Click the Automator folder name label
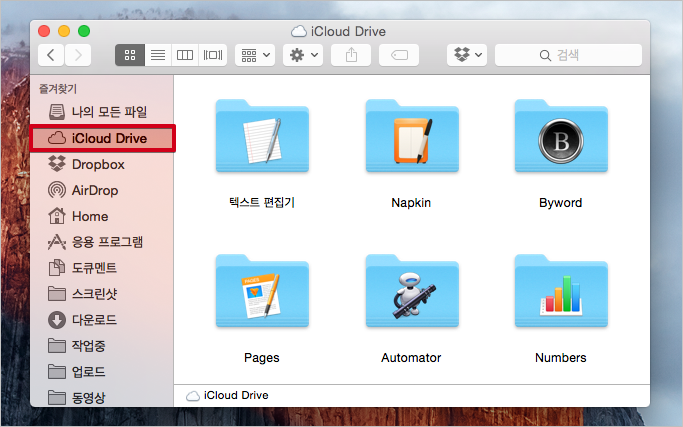 point(411,358)
